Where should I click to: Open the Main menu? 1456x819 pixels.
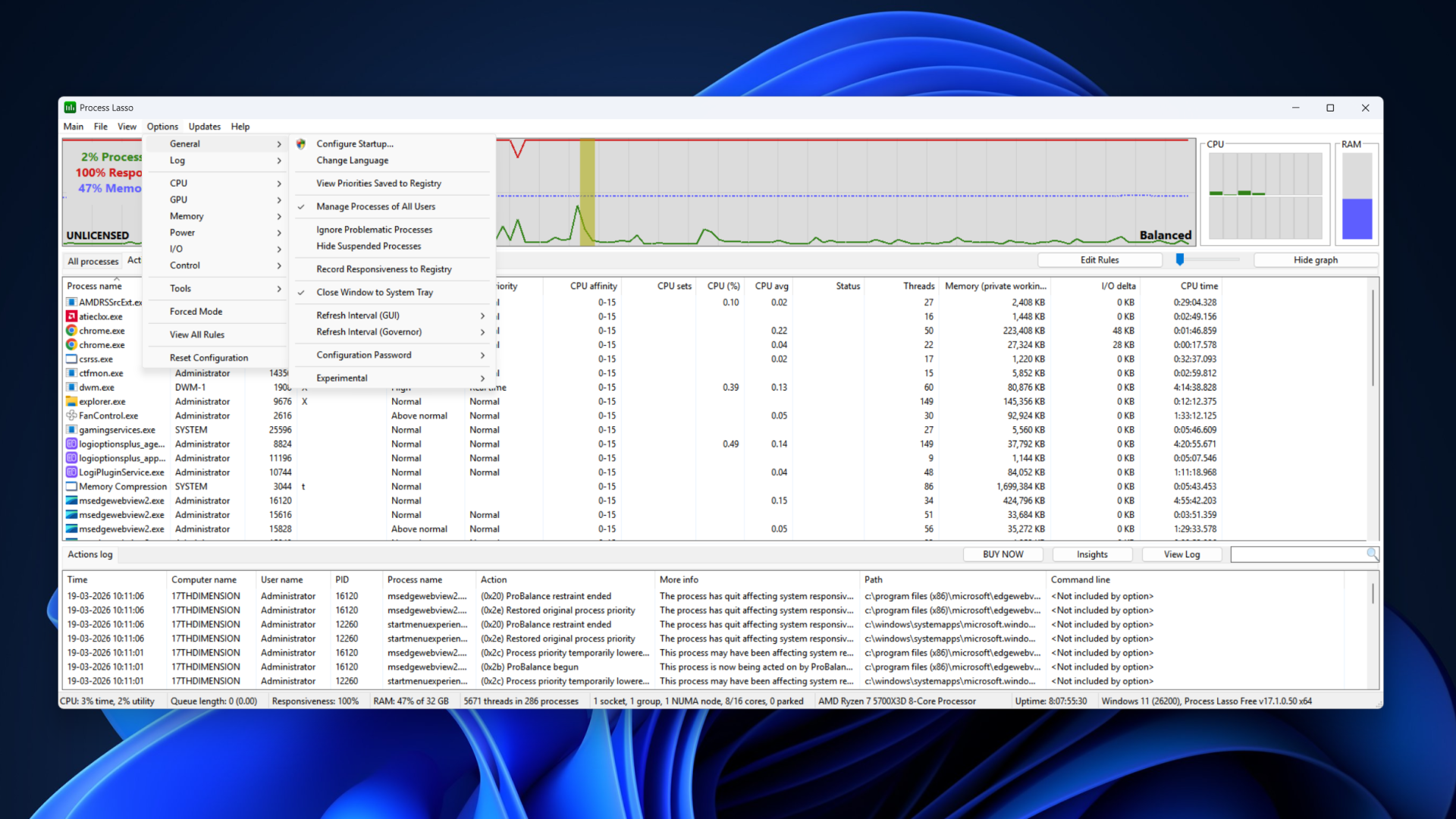point(74,127)
